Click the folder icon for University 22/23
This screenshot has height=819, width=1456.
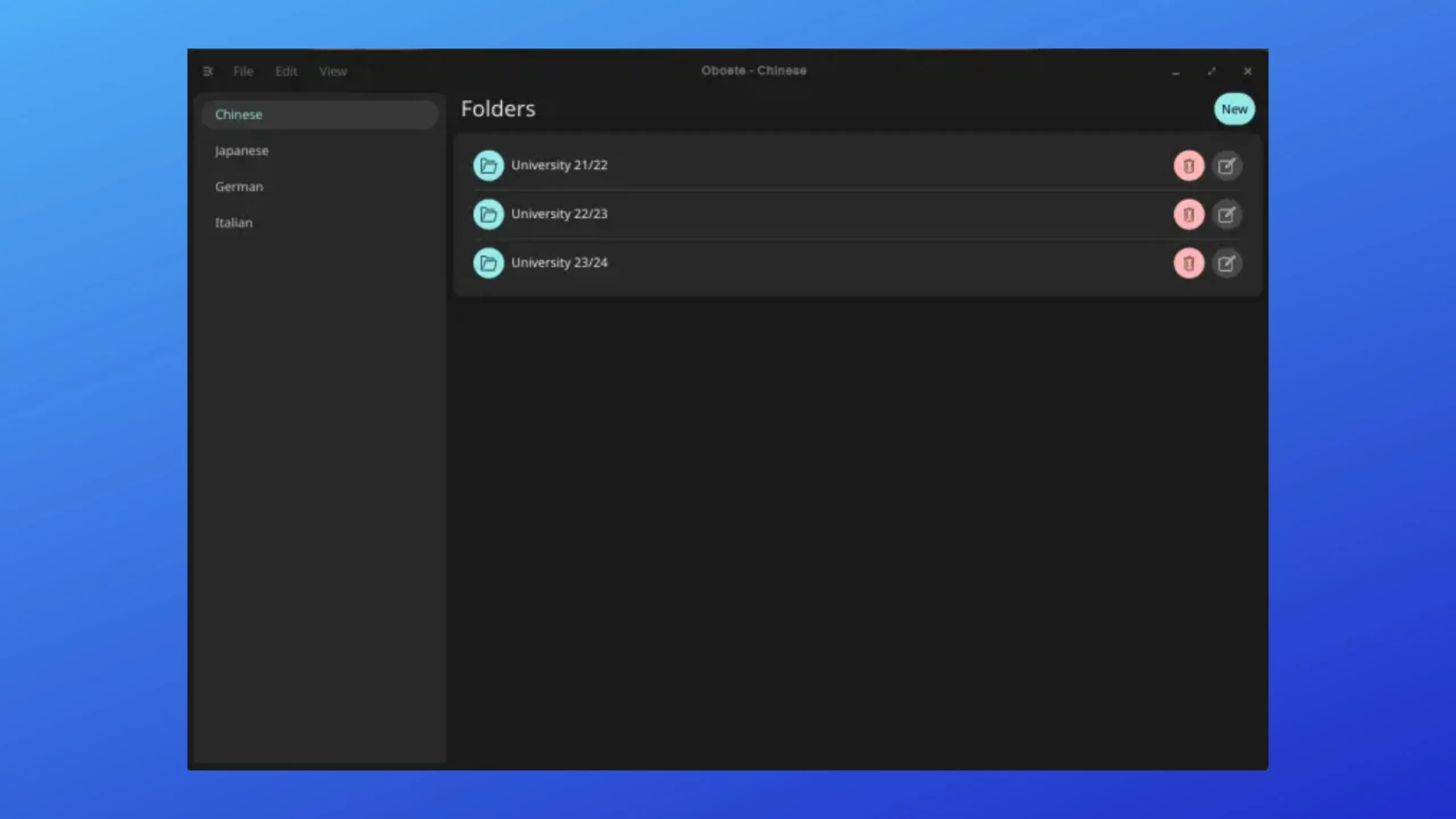click(x=488, y=213)
